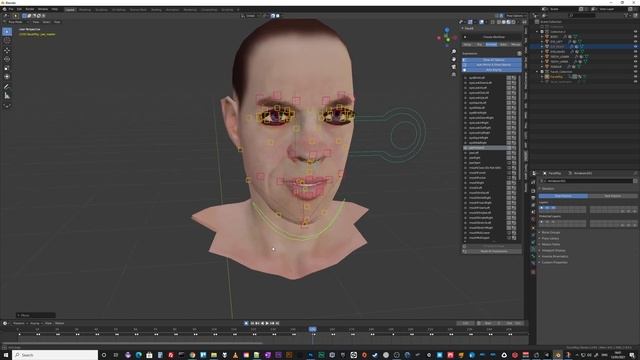Open the timeline editor type icon

coord(5,323)
